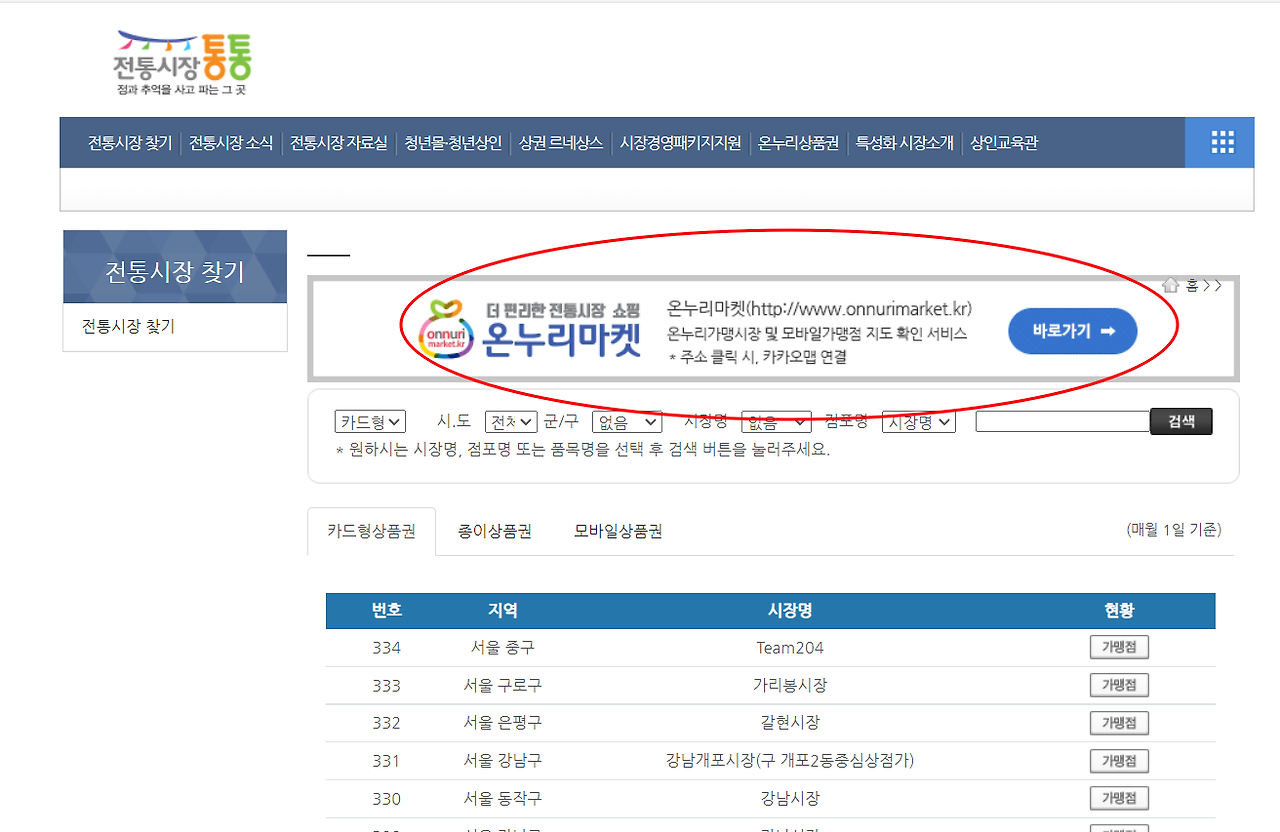Open 시장경영패키지지원 menu

(681, 143)
